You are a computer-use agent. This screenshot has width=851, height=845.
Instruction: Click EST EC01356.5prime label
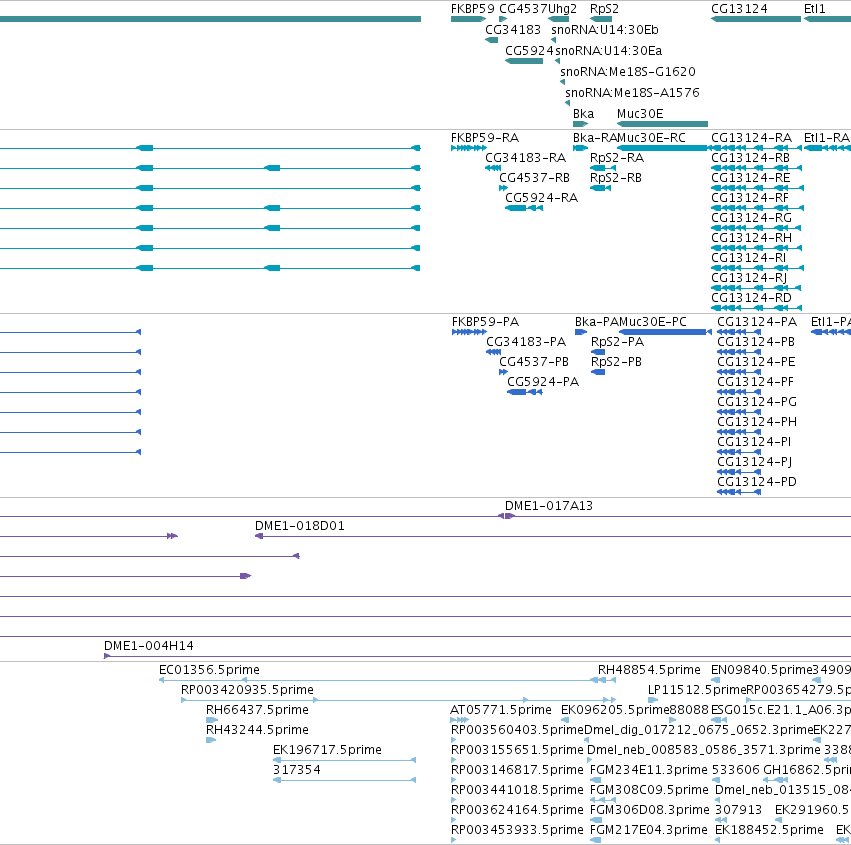coord(209,669)
